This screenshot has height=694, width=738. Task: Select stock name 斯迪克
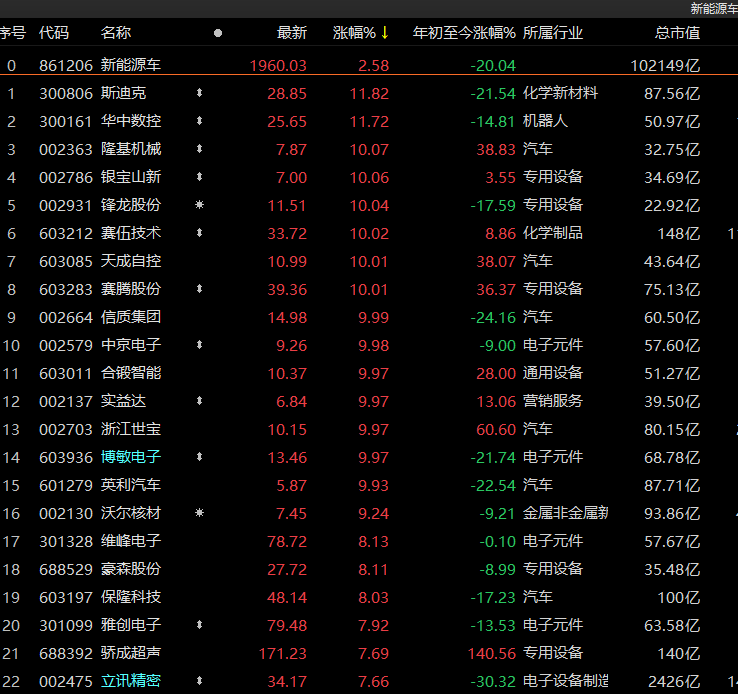pyautogui.click(x=123, y=93)
